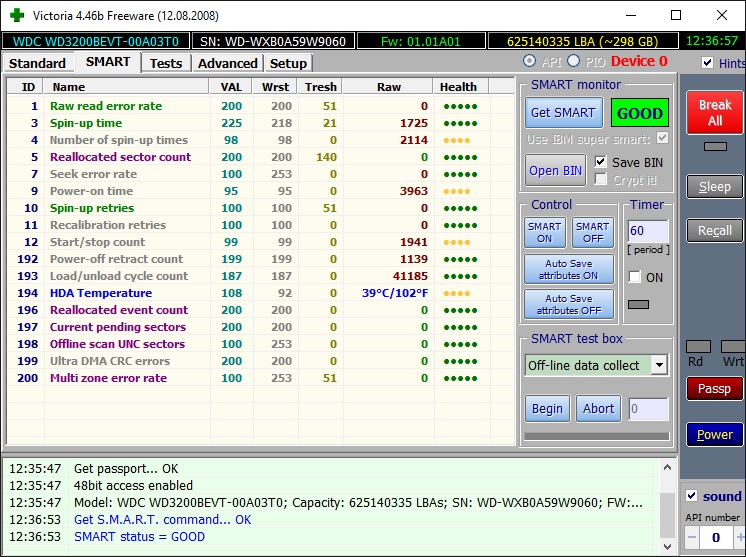Image resolution: width=746 pixels, height=557 pixels.
Task: Turn on SMART with SMART ON button
Action: [544, 233]
